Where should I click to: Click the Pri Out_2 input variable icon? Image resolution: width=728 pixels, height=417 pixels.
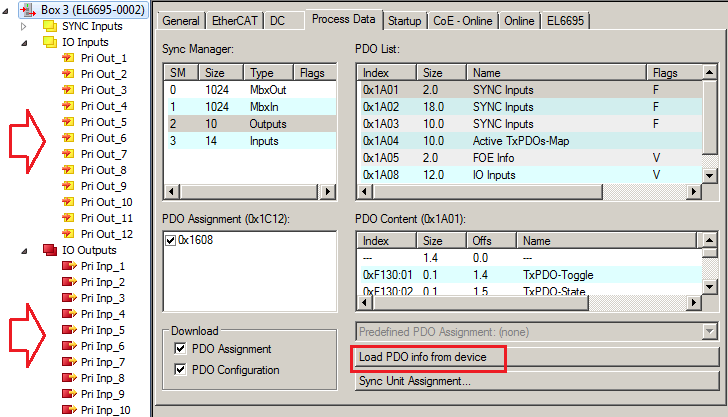click(68, 74)
